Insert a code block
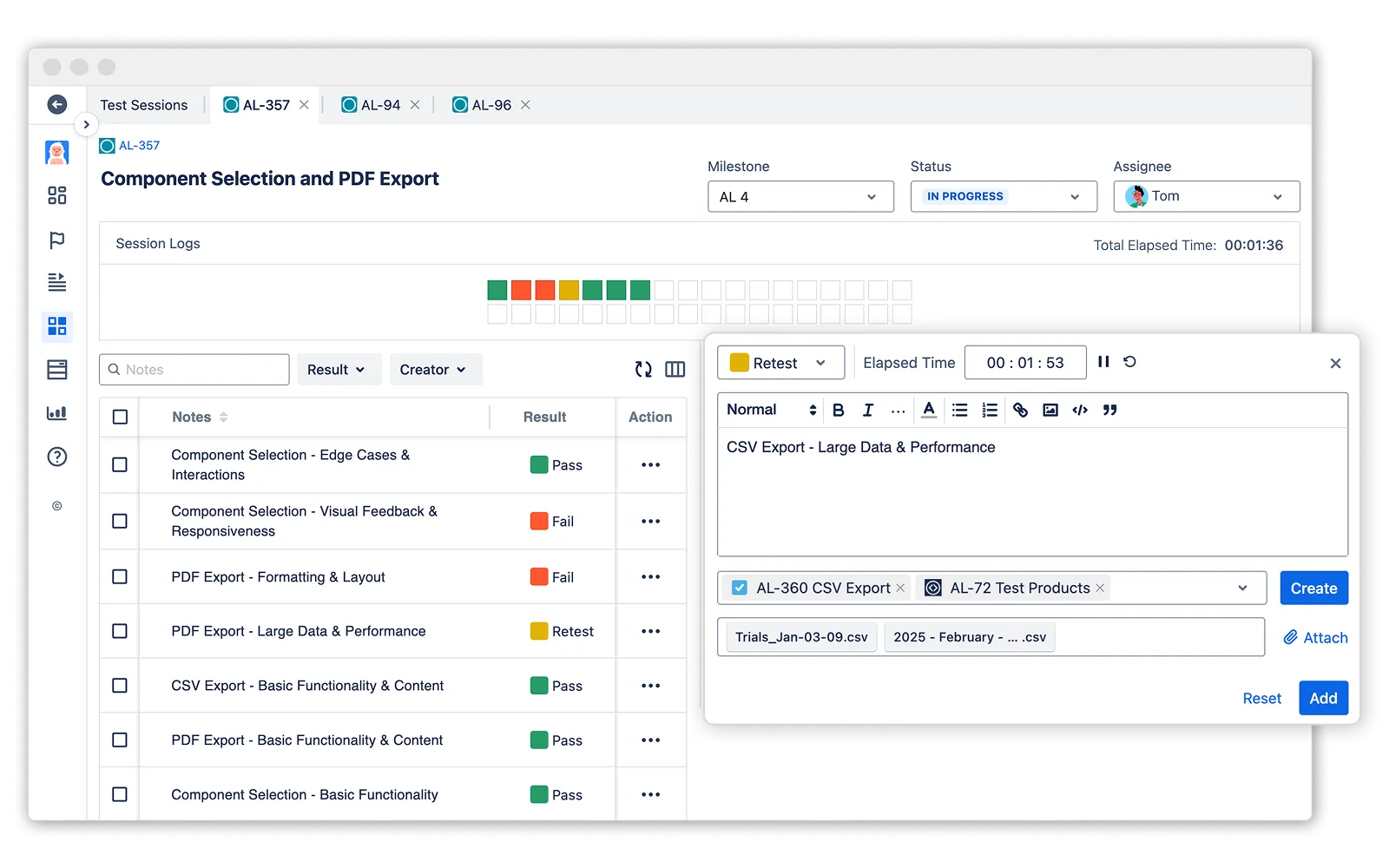 point(1080,410)
